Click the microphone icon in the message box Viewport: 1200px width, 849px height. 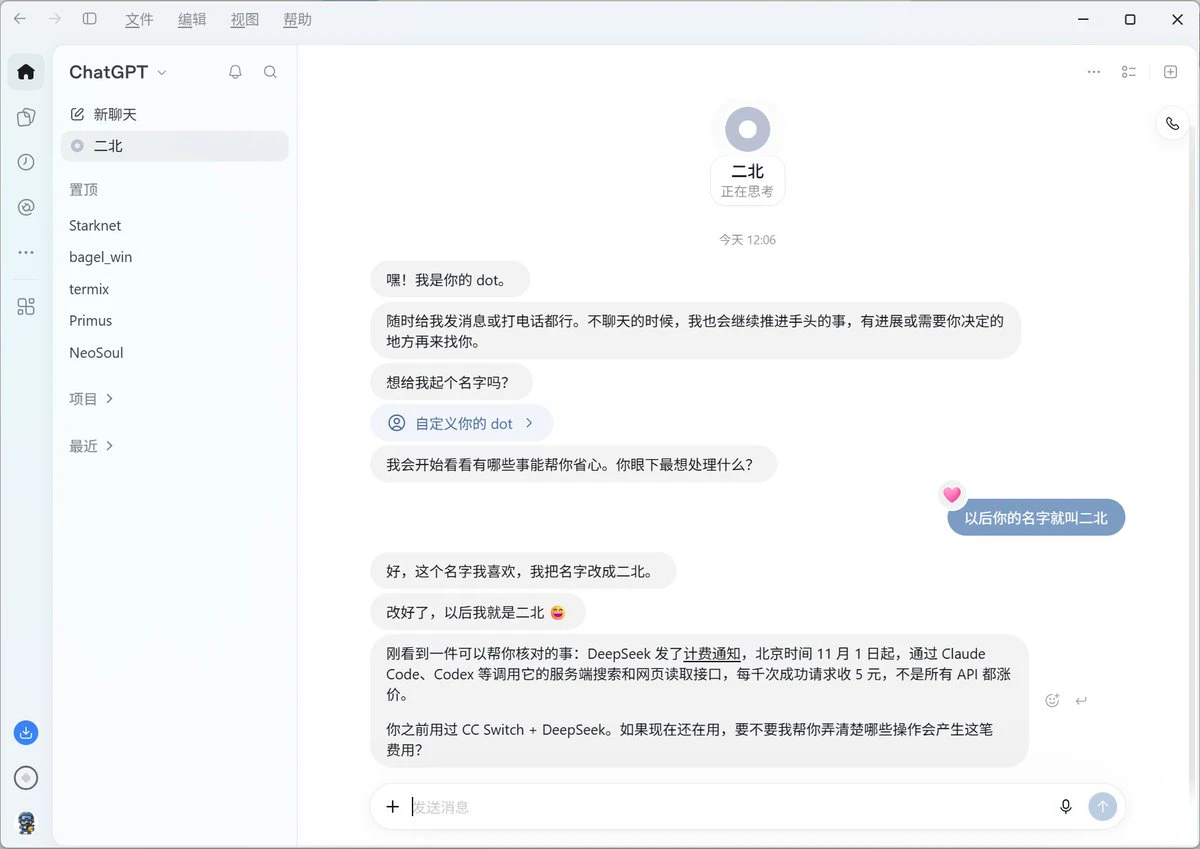pyautogui.click(x=1066, y=806)
